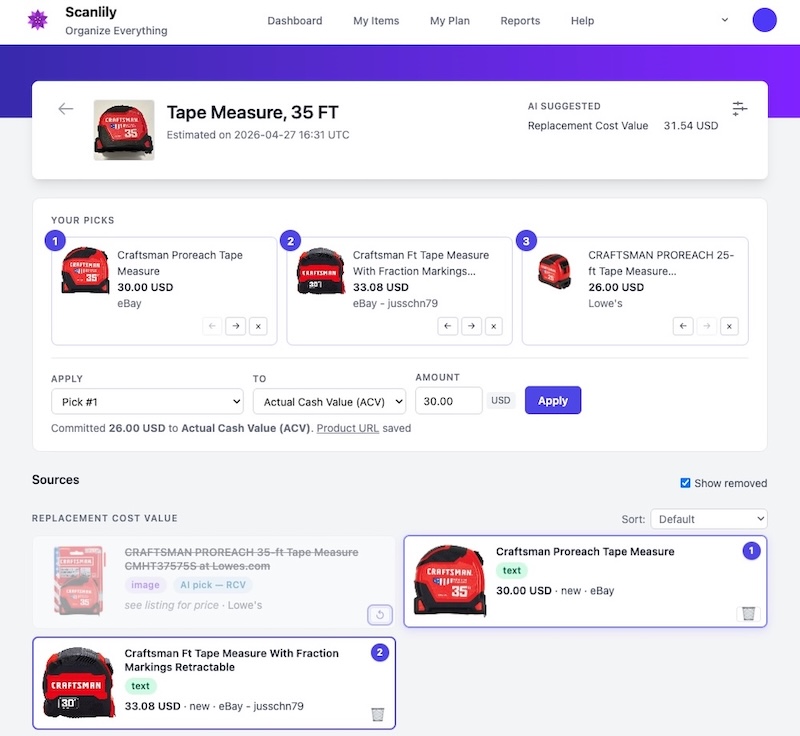Remove pick 2 with the x button
Image resolution: width=800 pixels, height=736 pixels.
(494, 326)
